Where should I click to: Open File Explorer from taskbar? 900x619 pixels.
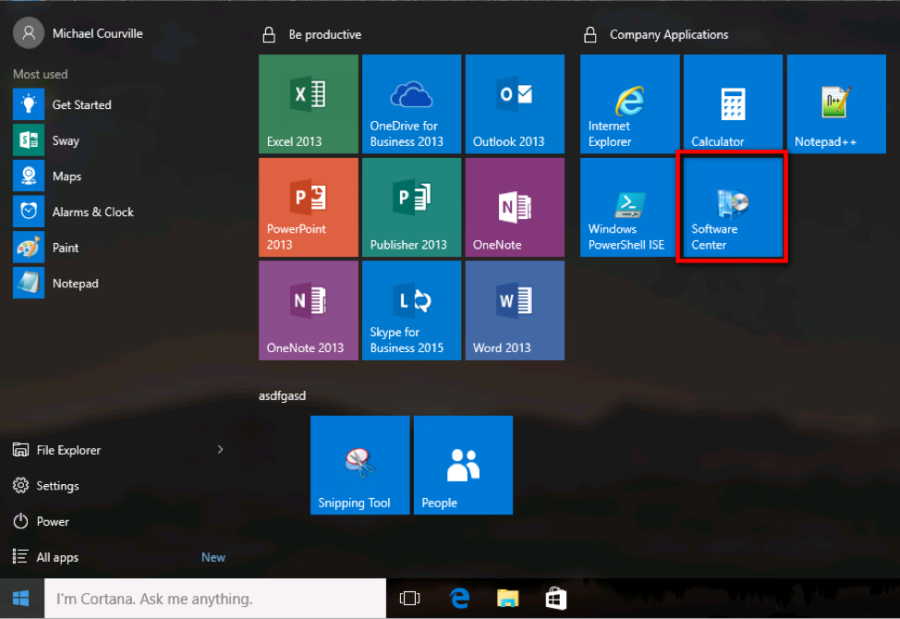click(507, 598)
